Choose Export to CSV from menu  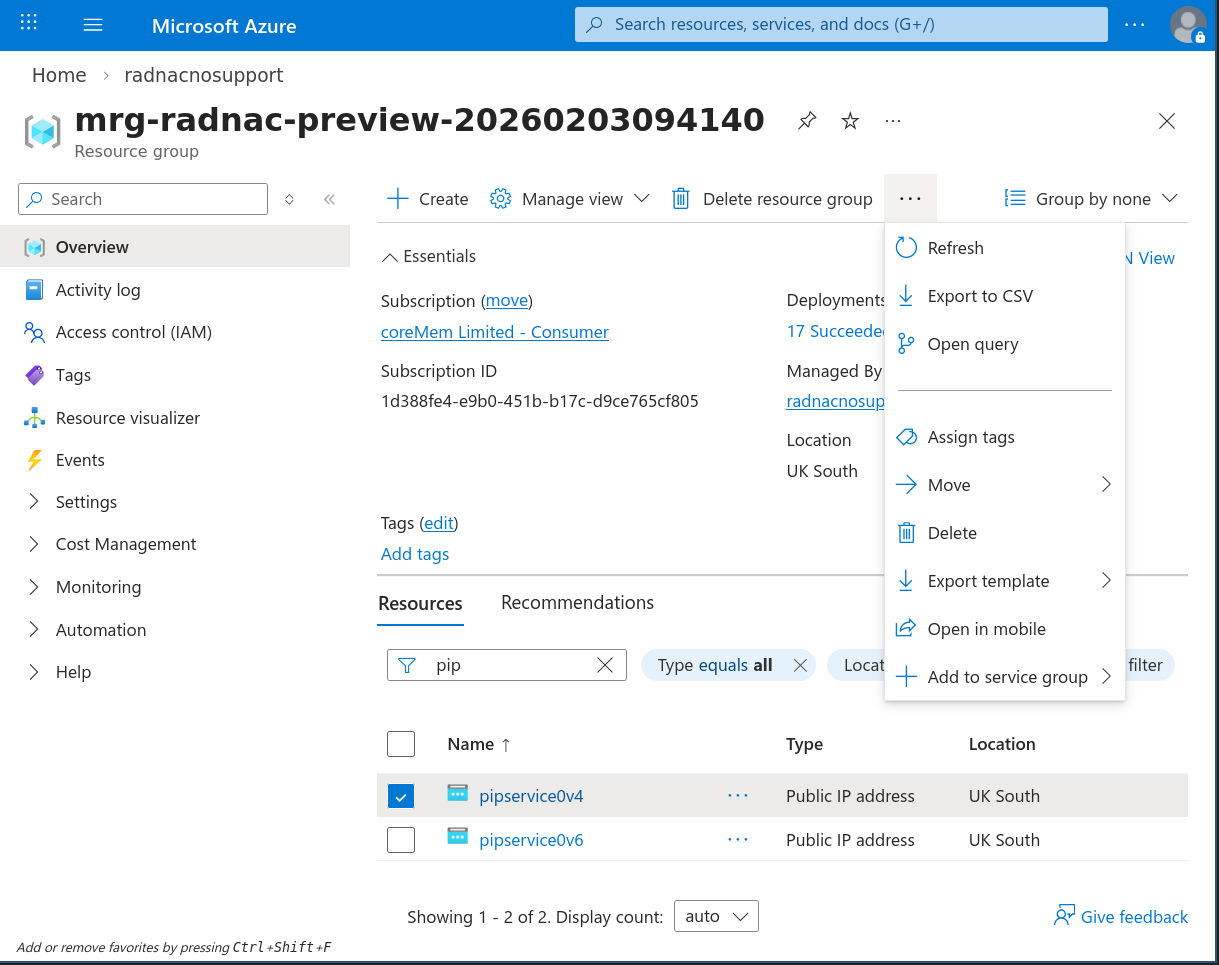click(x=980, y=296)
